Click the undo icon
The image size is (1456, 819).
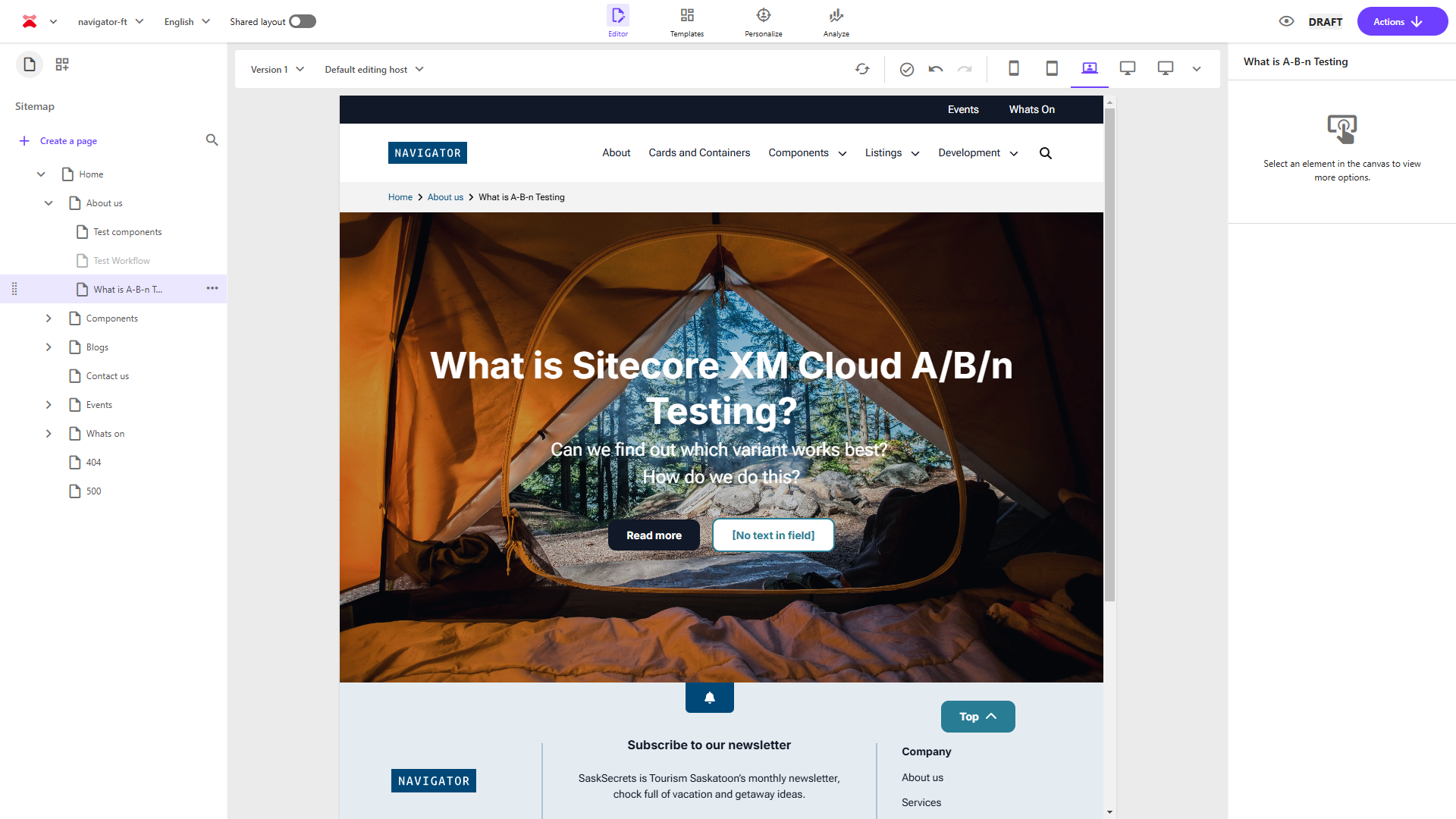click(936, 69)
